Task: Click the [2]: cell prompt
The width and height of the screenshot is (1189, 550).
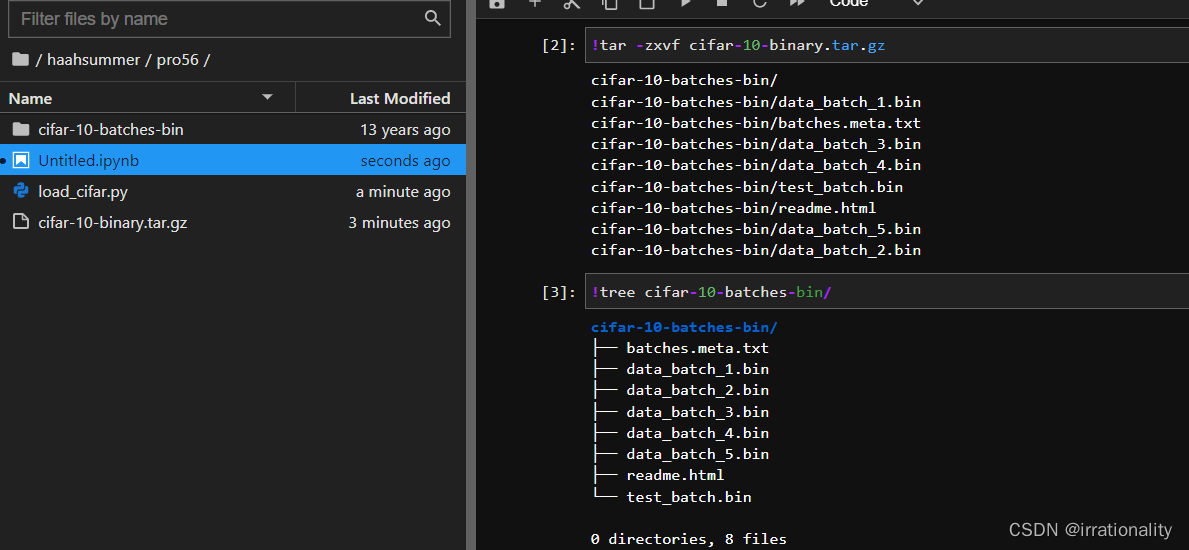Action: (x=559, y=46)
